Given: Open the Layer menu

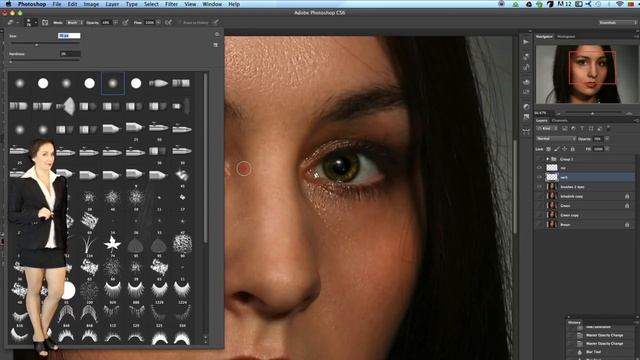Looking at the screenshot, I should (112, 4).
